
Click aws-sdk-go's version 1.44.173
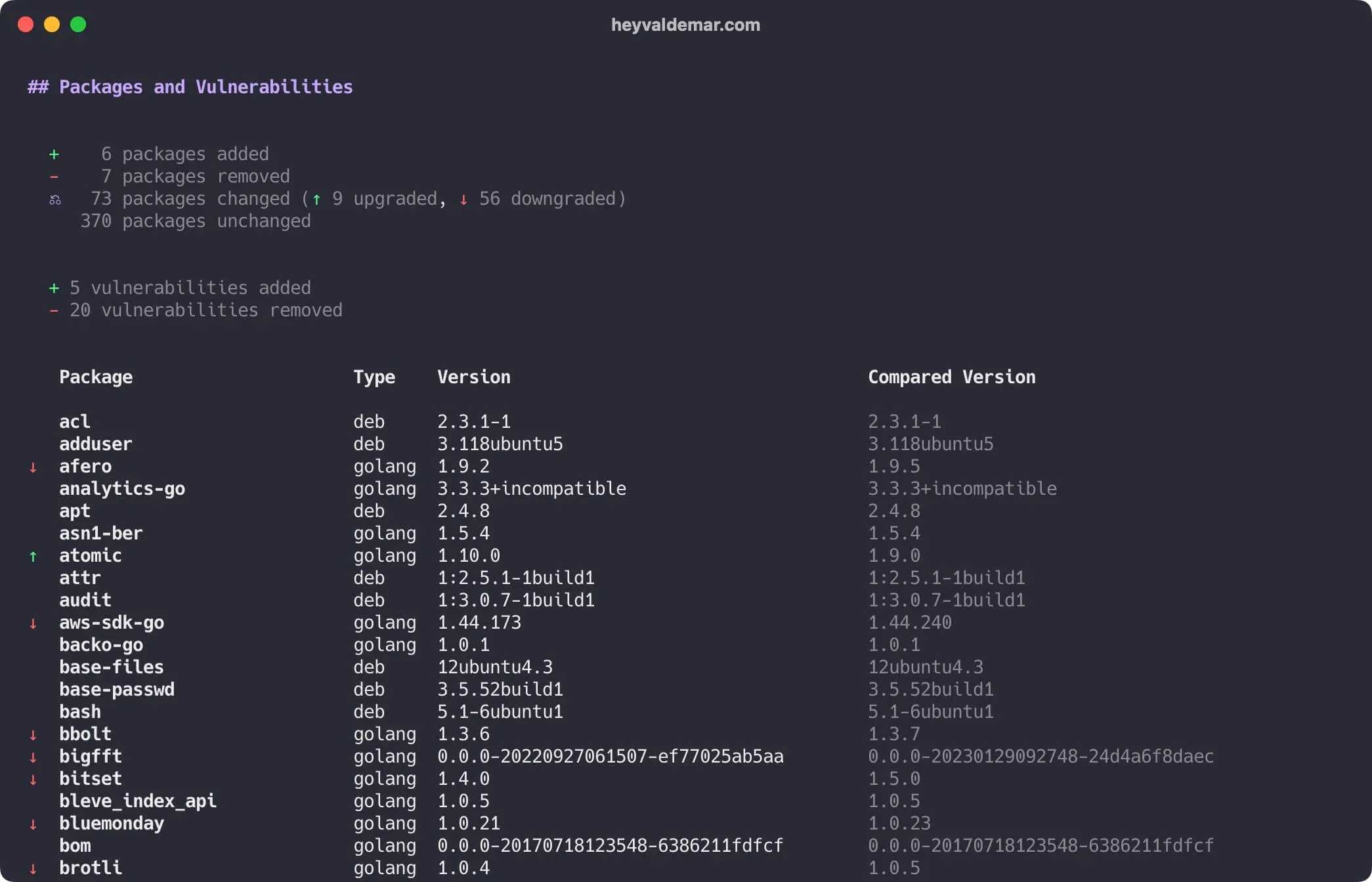[479, 622]
